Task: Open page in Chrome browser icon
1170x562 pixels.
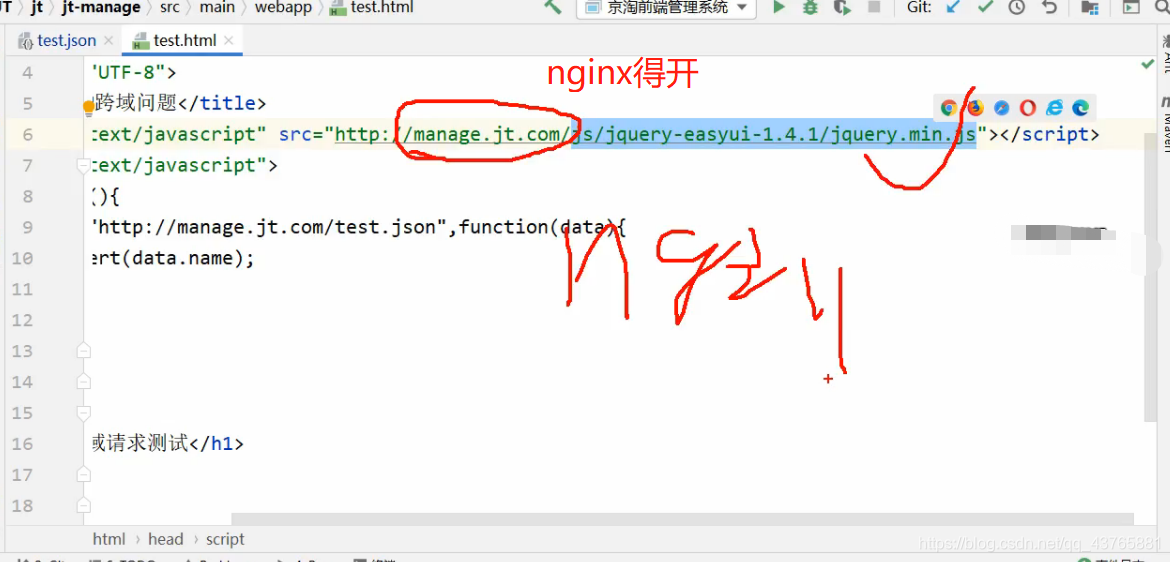Action: [x=948, y=107]
